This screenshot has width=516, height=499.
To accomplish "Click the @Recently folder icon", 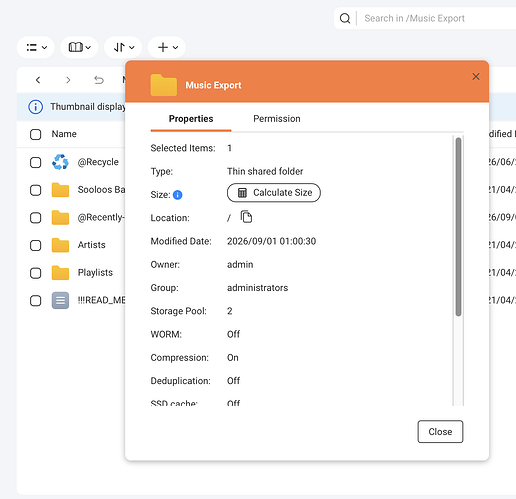I will pyautogui.click(x=60, y=218).
